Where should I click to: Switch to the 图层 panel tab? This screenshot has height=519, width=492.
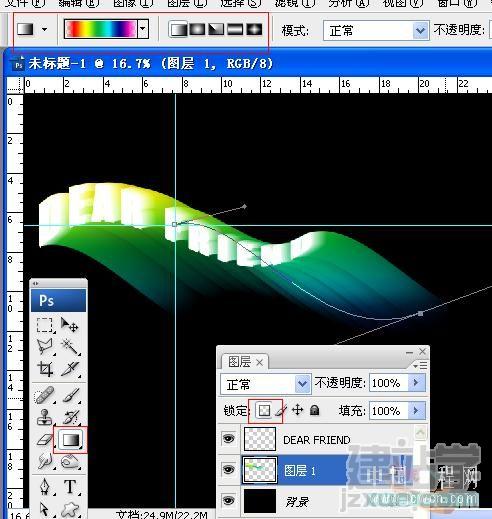240,362
